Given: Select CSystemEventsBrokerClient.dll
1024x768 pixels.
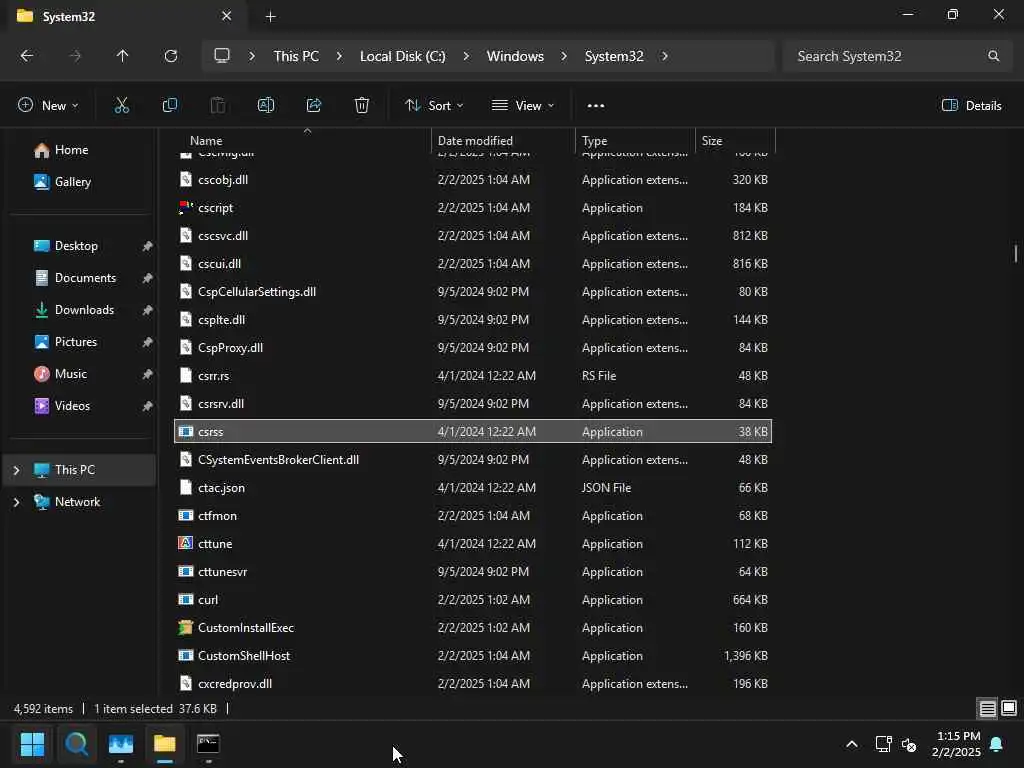Looking at the screenshot, I should (473, 460).
